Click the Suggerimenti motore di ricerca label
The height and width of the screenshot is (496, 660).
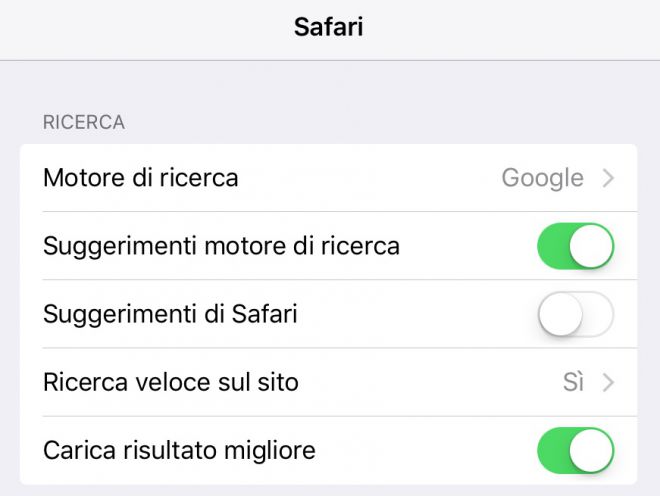pyautogui.click(x=221, y=246)
